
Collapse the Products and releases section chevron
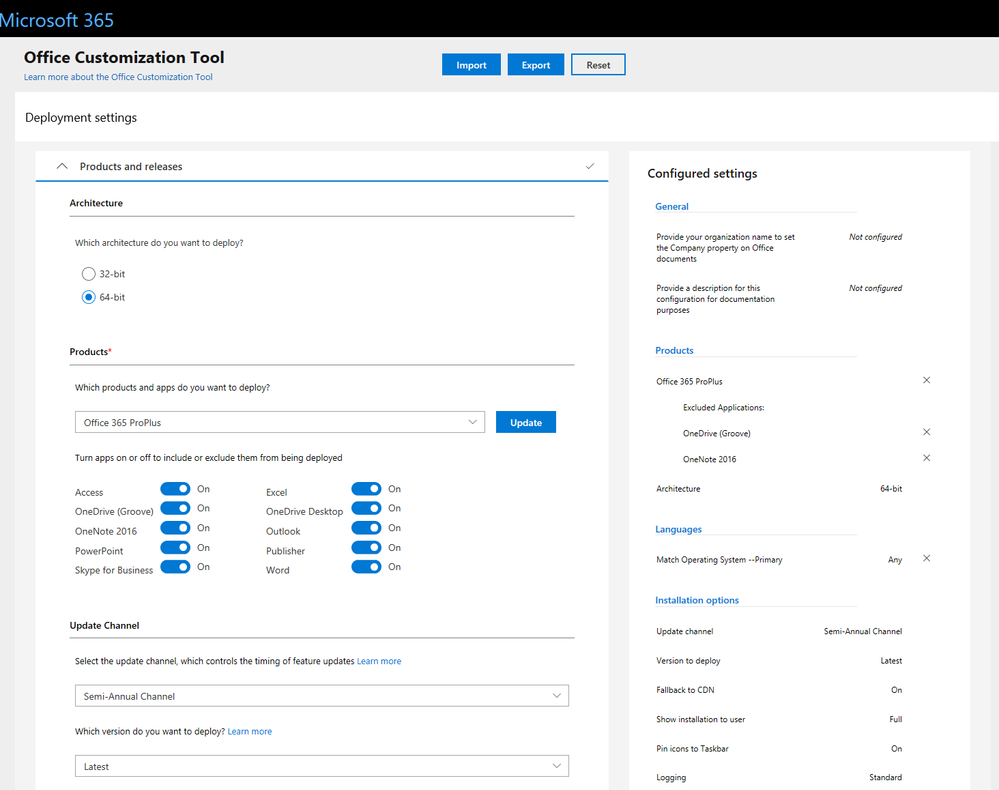tap(62, 166)
